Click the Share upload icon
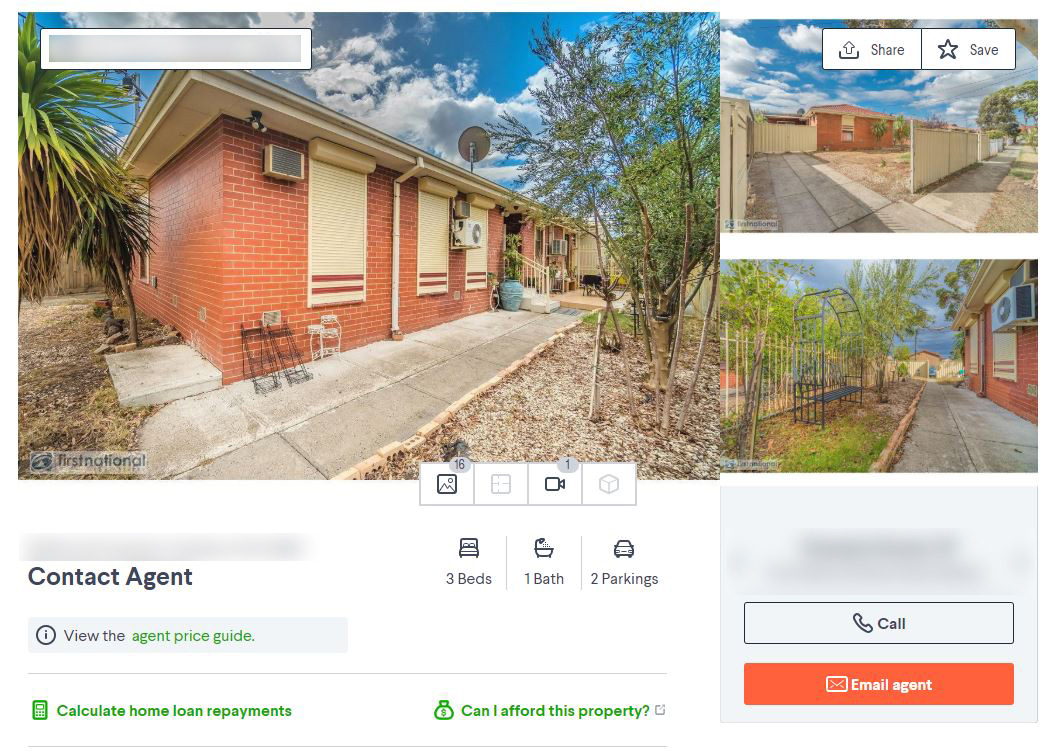 [849, 50]
